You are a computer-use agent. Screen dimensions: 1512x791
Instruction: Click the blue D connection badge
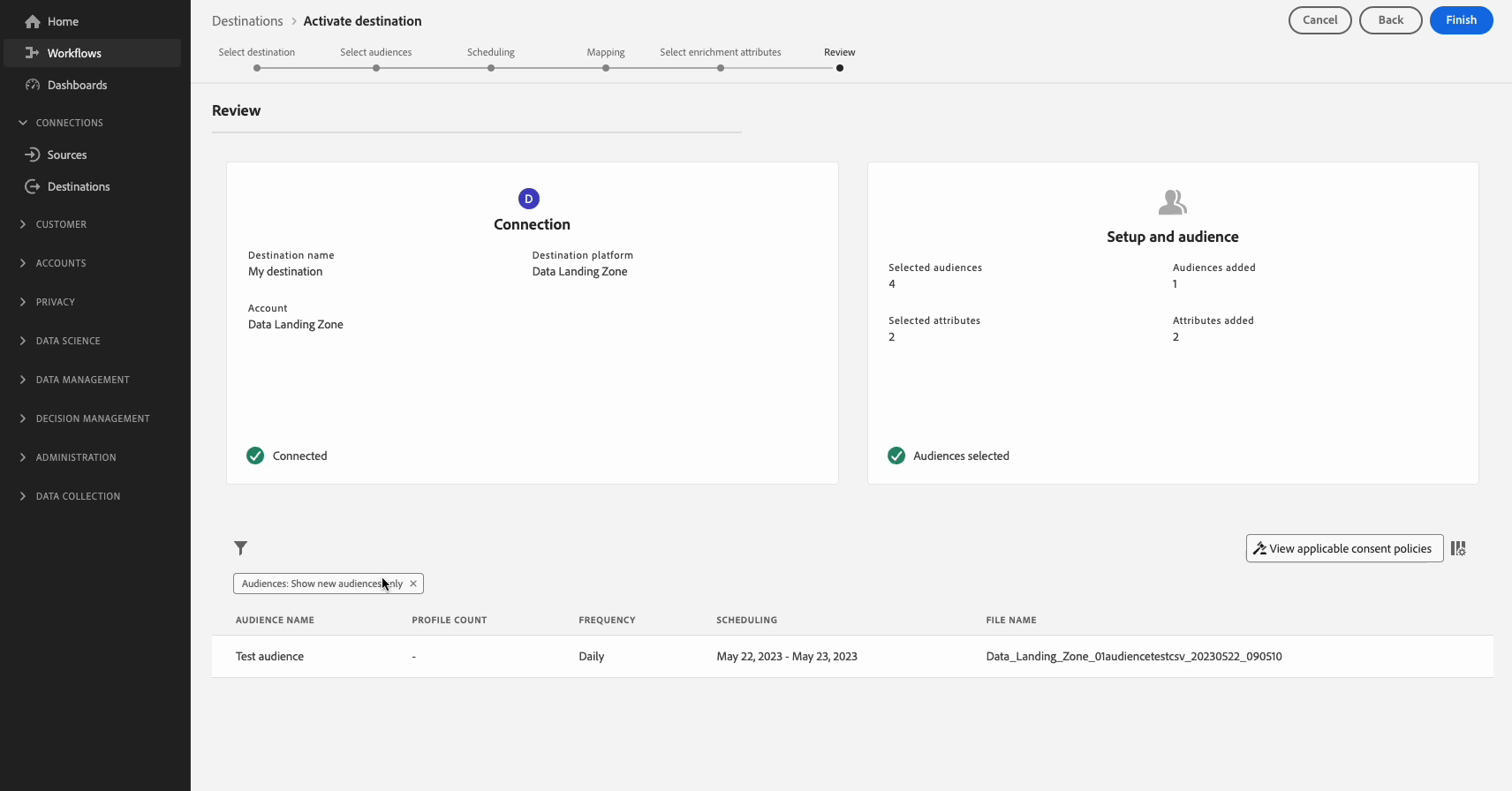coord(529,199)
